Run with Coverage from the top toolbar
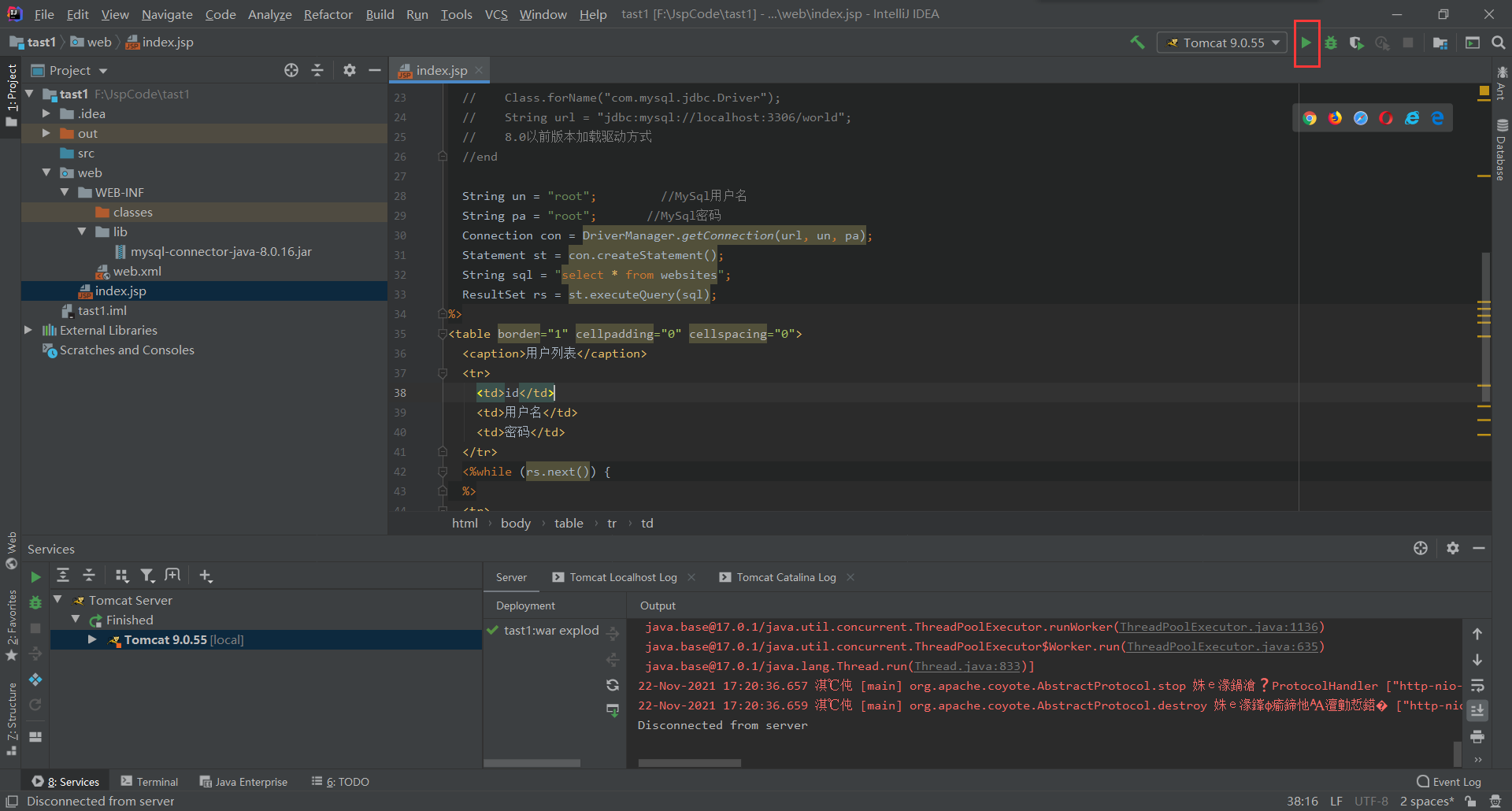Screen dimensions: 1512x811 (x=1356, y=43)
